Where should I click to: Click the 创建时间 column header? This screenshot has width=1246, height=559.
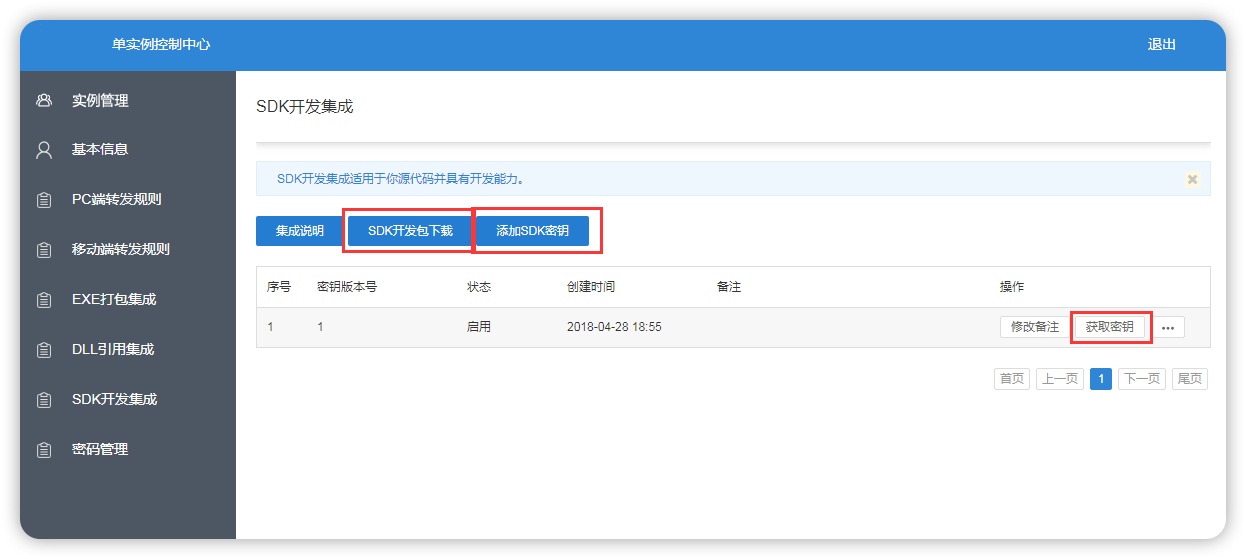point(591,287)
